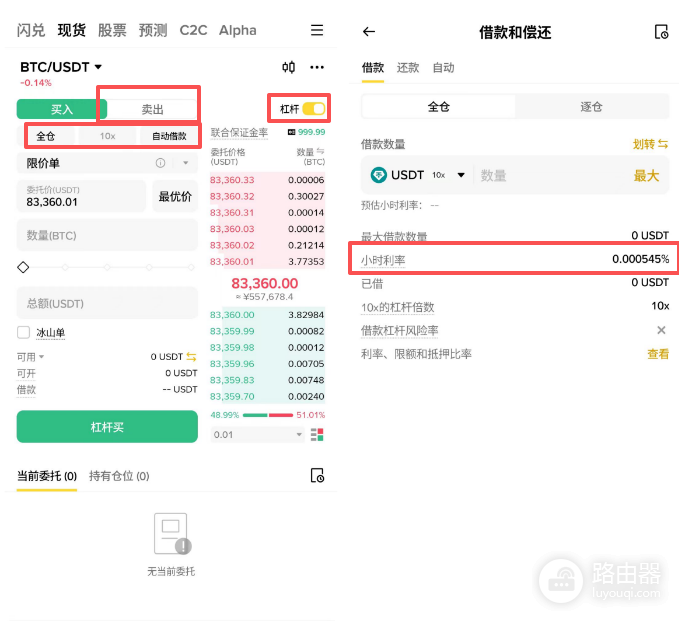
Task: Open the hamburger menu icon
Action: tap(317, 30)
